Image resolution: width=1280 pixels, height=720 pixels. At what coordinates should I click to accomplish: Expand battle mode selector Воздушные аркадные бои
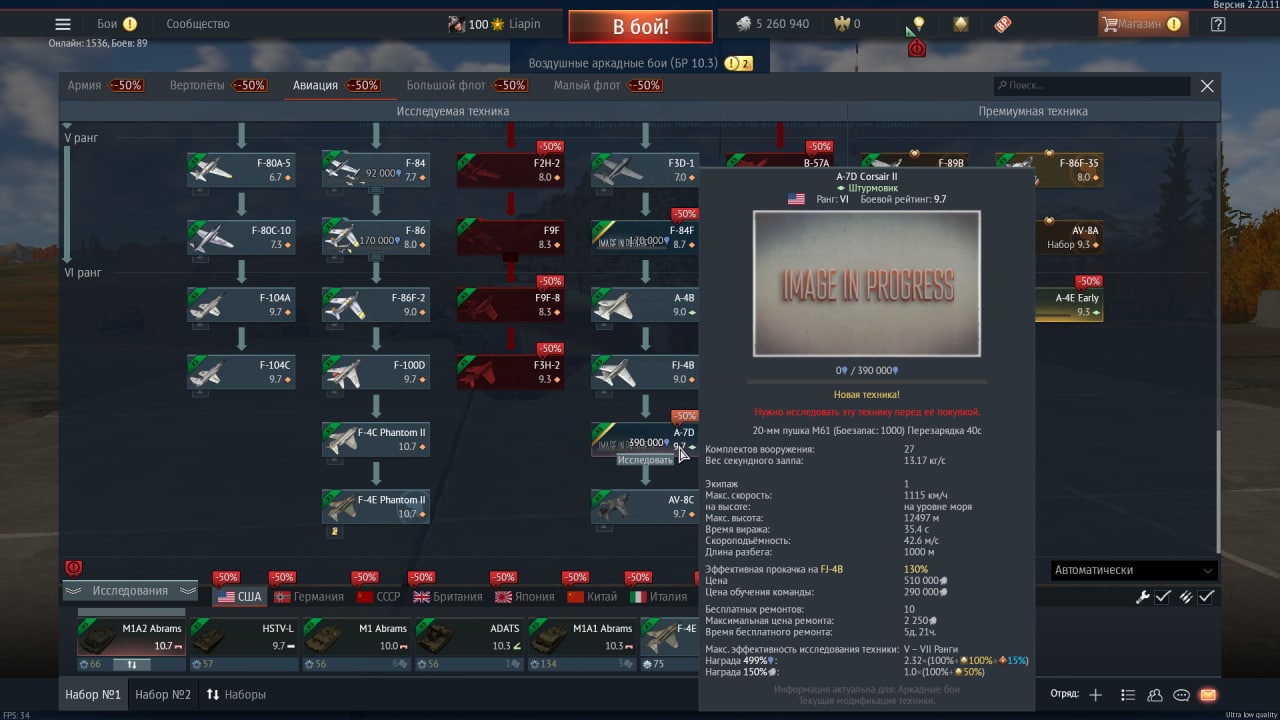640,63
